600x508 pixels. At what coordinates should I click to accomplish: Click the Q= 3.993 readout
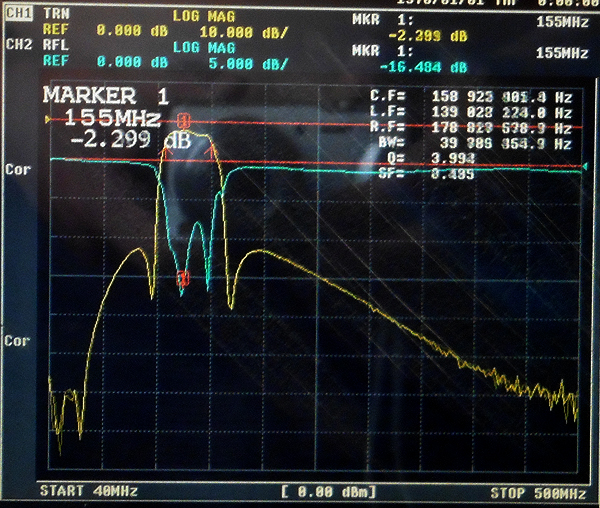[x=430, y=158]
